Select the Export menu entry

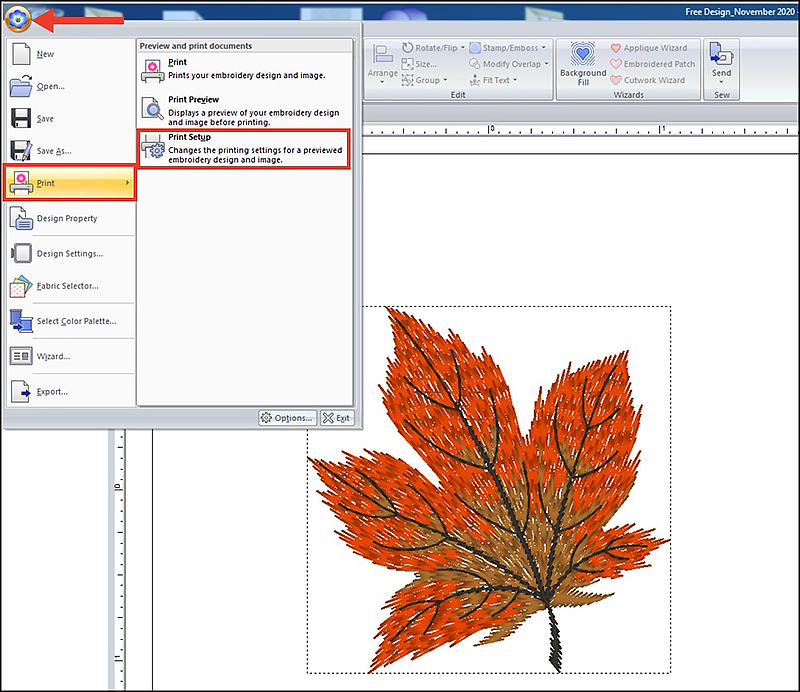(52, 392)
